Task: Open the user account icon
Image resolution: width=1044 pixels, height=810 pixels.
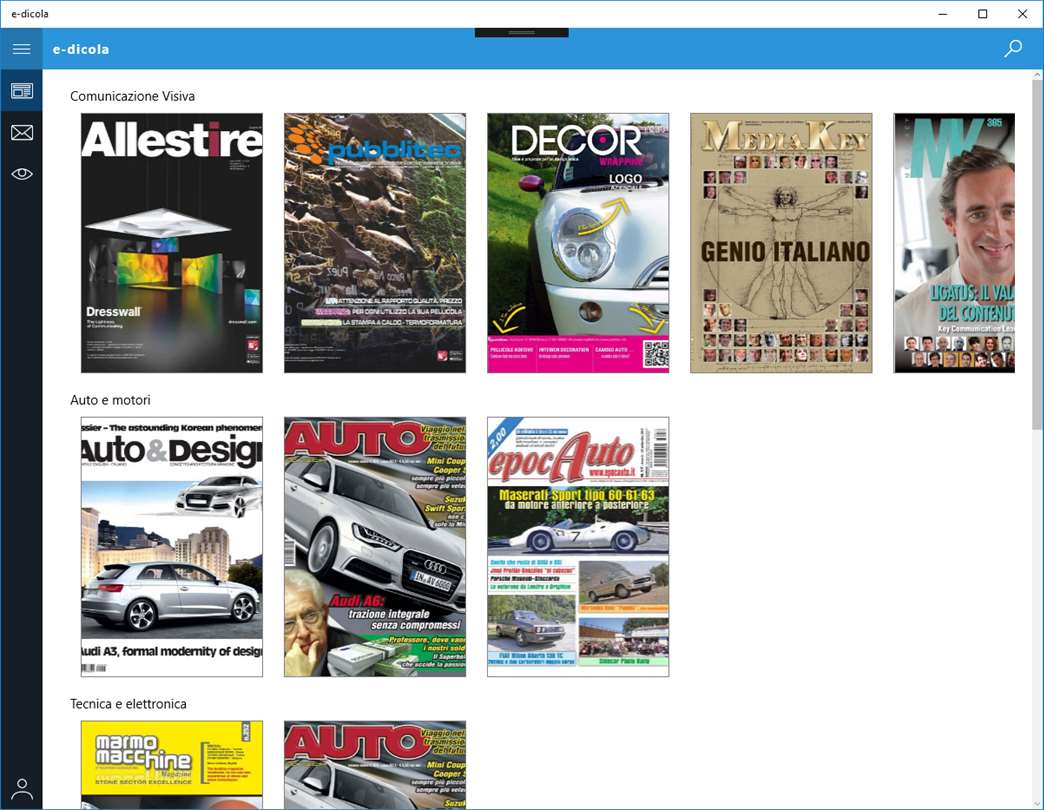Action: [21, 789]
